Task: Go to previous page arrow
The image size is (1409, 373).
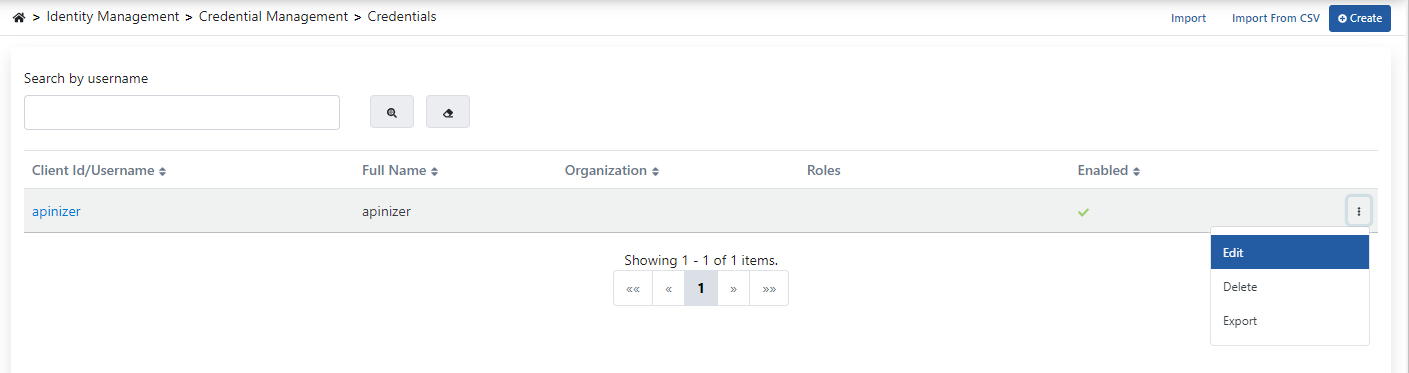Action: (668, 288)
